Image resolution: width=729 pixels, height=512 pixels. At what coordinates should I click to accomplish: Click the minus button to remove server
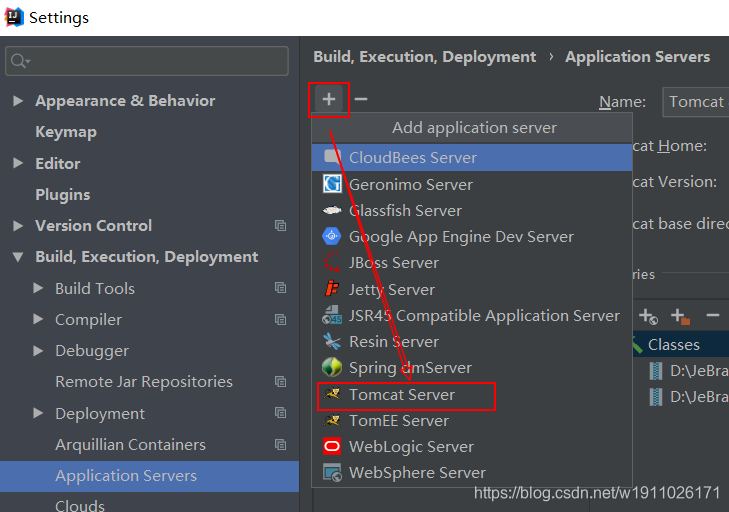(x=361, y=99)
